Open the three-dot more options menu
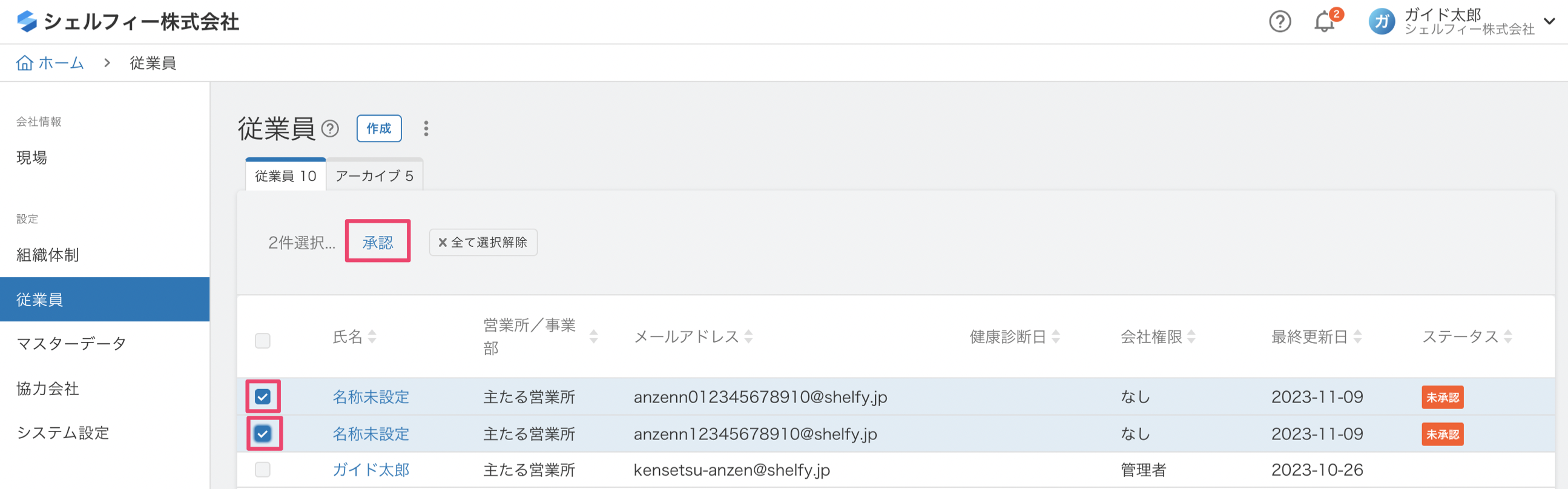Viewport: 1568px width, 489px height. (x=426, y=128)
